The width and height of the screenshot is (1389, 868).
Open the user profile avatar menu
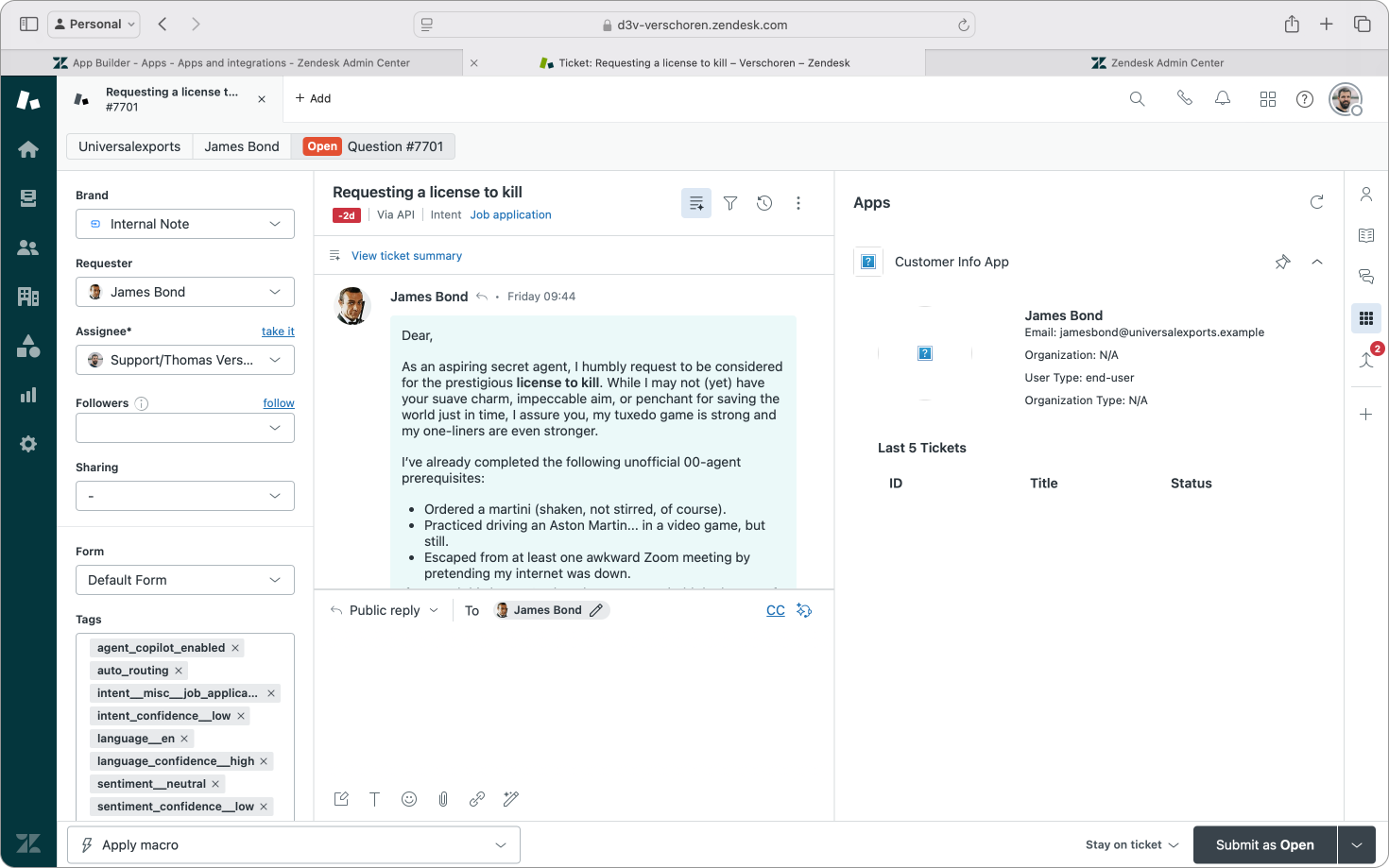click(x=1346, y=99)
